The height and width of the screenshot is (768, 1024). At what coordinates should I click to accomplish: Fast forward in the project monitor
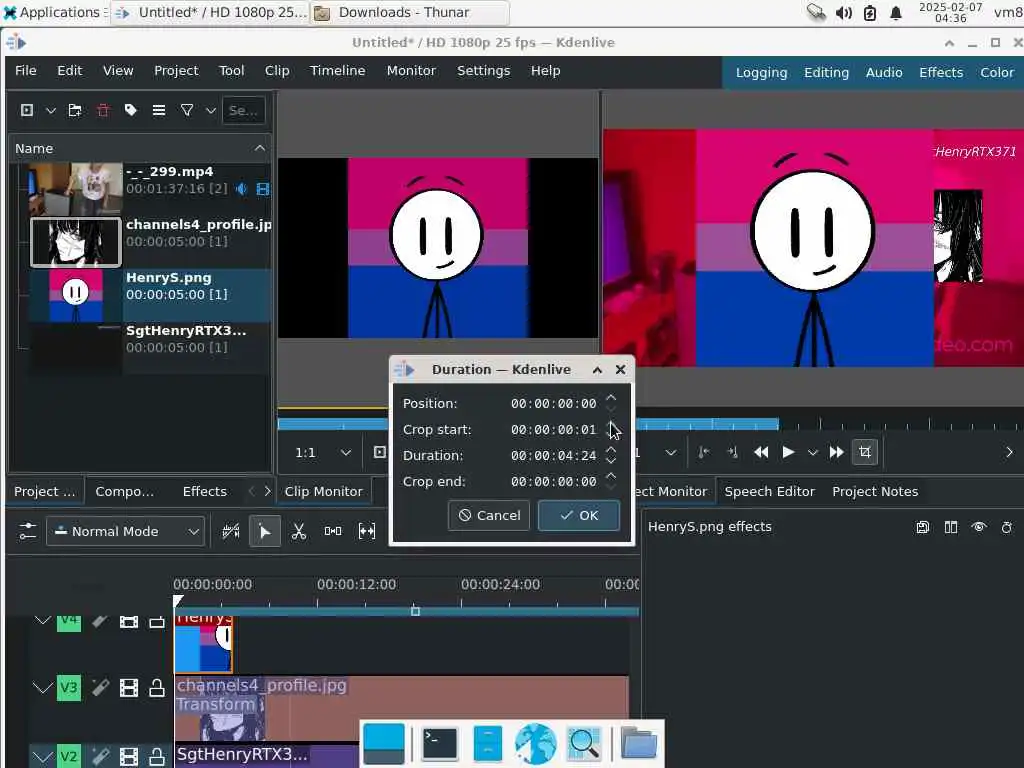click(836, 452)
